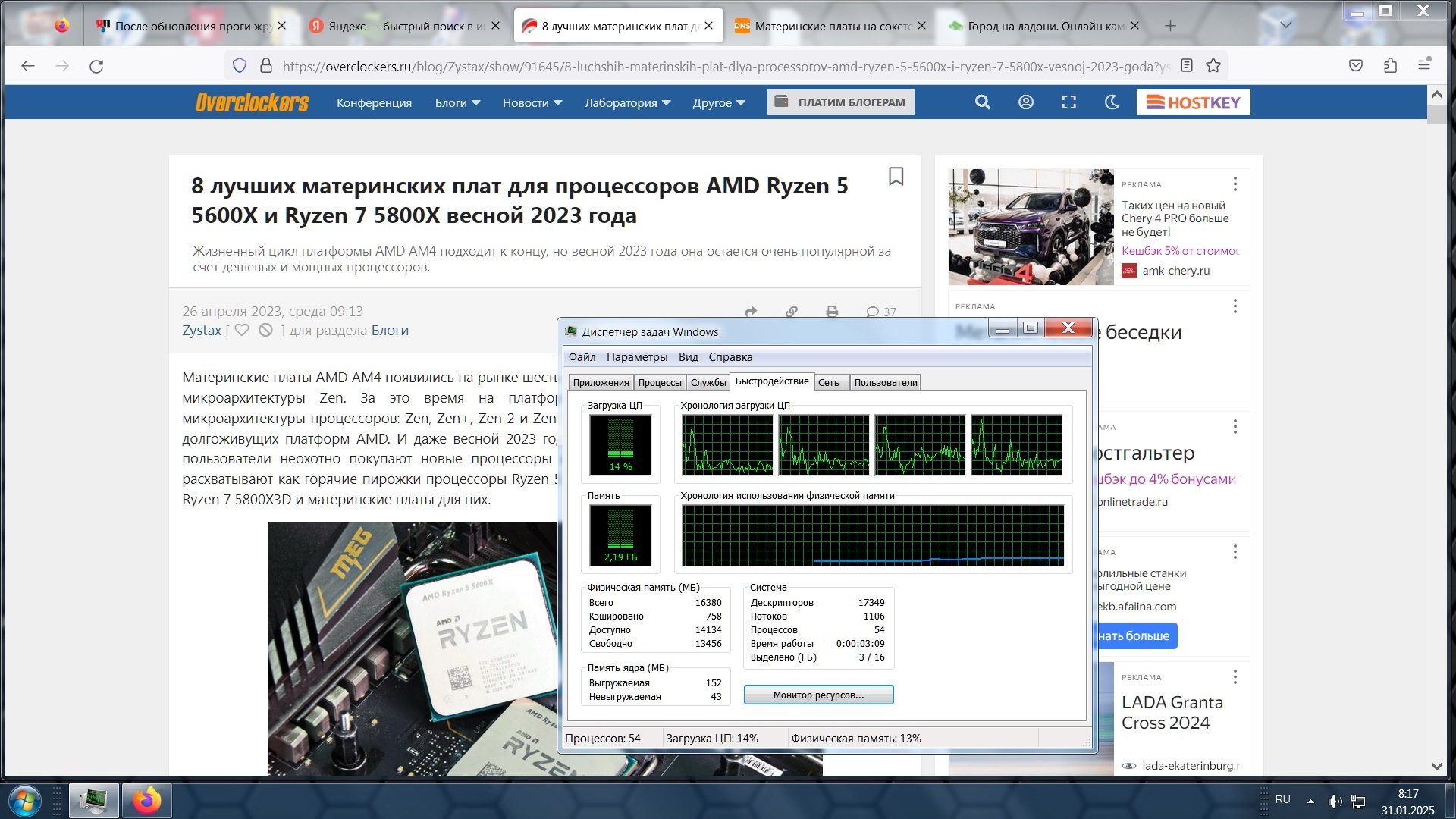This screenshot has width=1456, height=819.
Task: Open the new tab plus button
Action: [x=1170, y=26]
